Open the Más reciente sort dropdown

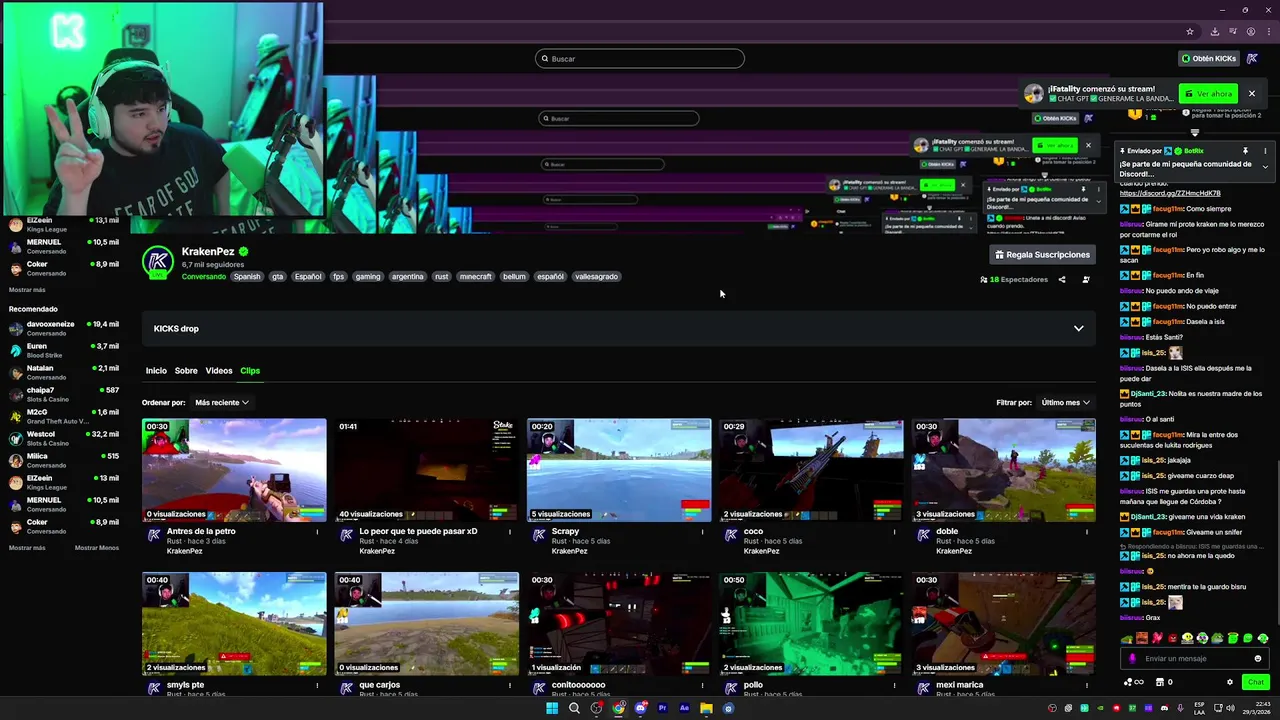pyautogui.click(x=222, y=402)
